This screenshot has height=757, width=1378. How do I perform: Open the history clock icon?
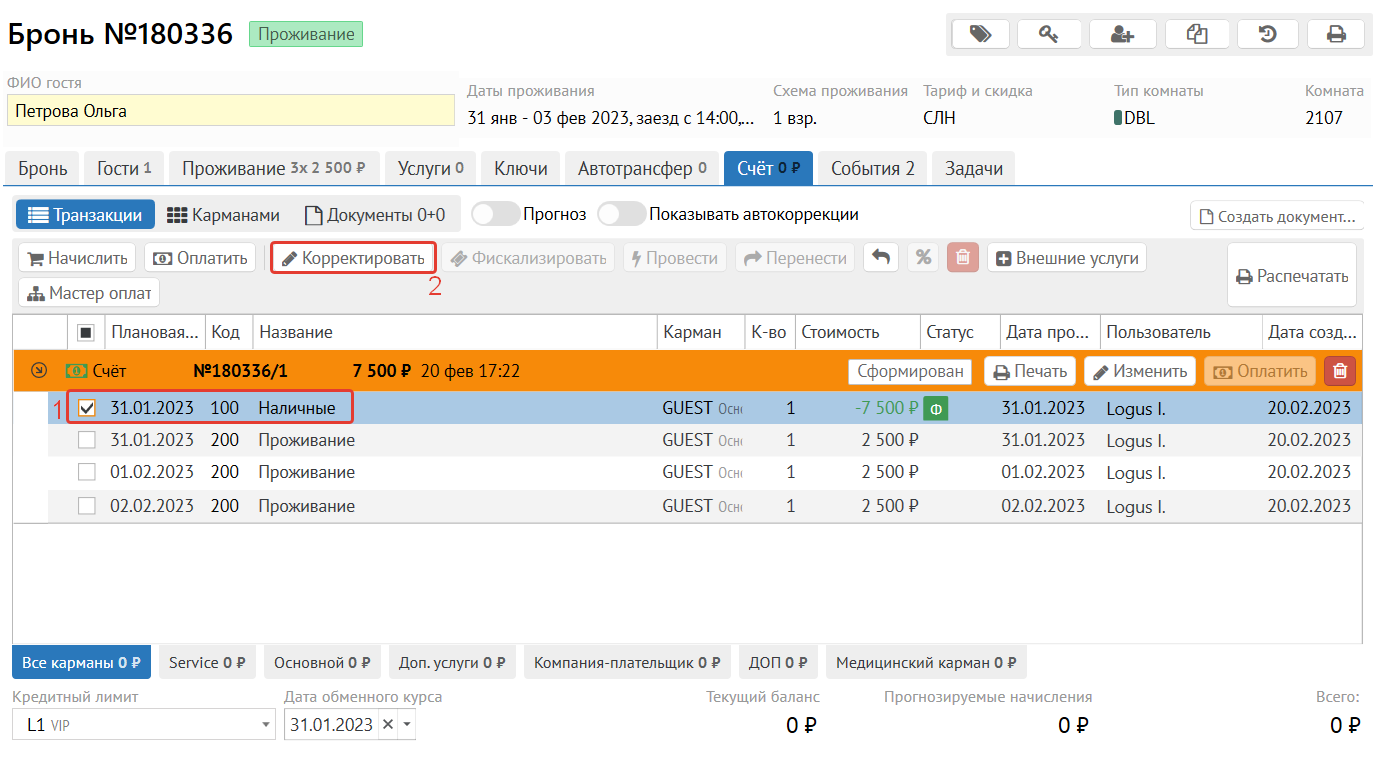1267,34
